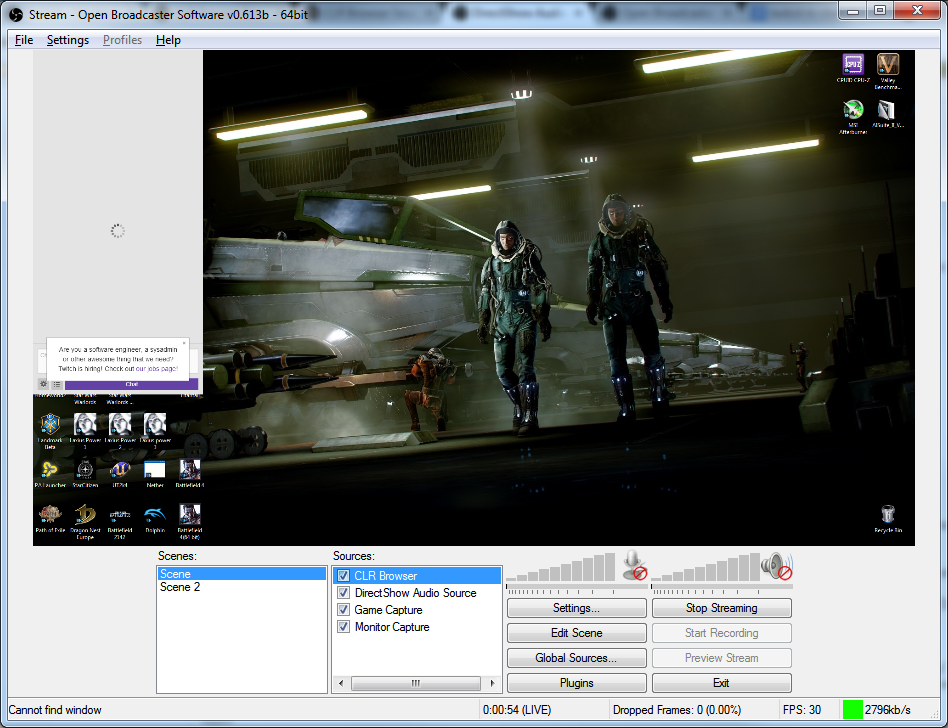Open the Plugins dialog
The width and height of the screenshot is (948, 728).
576,683
